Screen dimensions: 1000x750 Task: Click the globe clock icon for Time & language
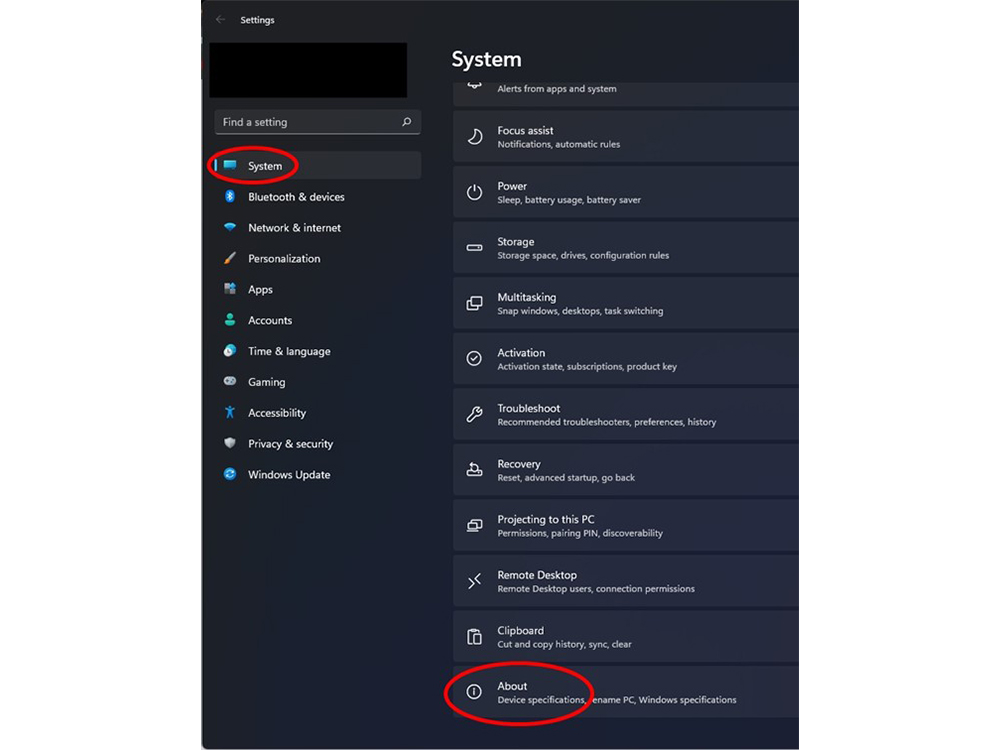pyautogui.click(x=230, y=351)
